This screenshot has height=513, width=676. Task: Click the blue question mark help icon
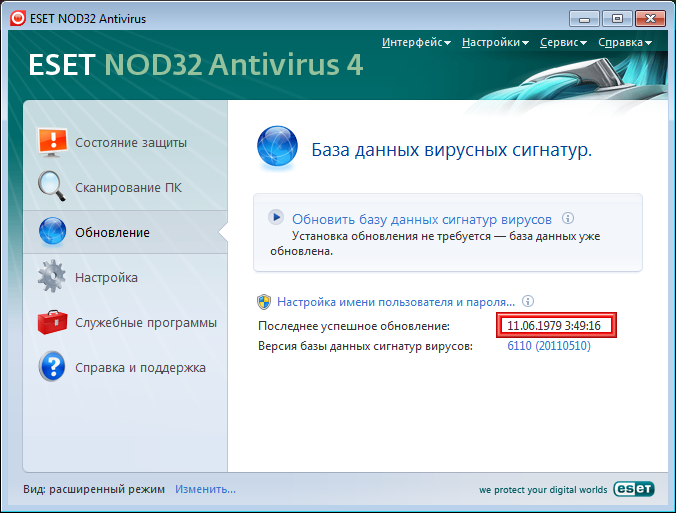[x=52, y=367]
